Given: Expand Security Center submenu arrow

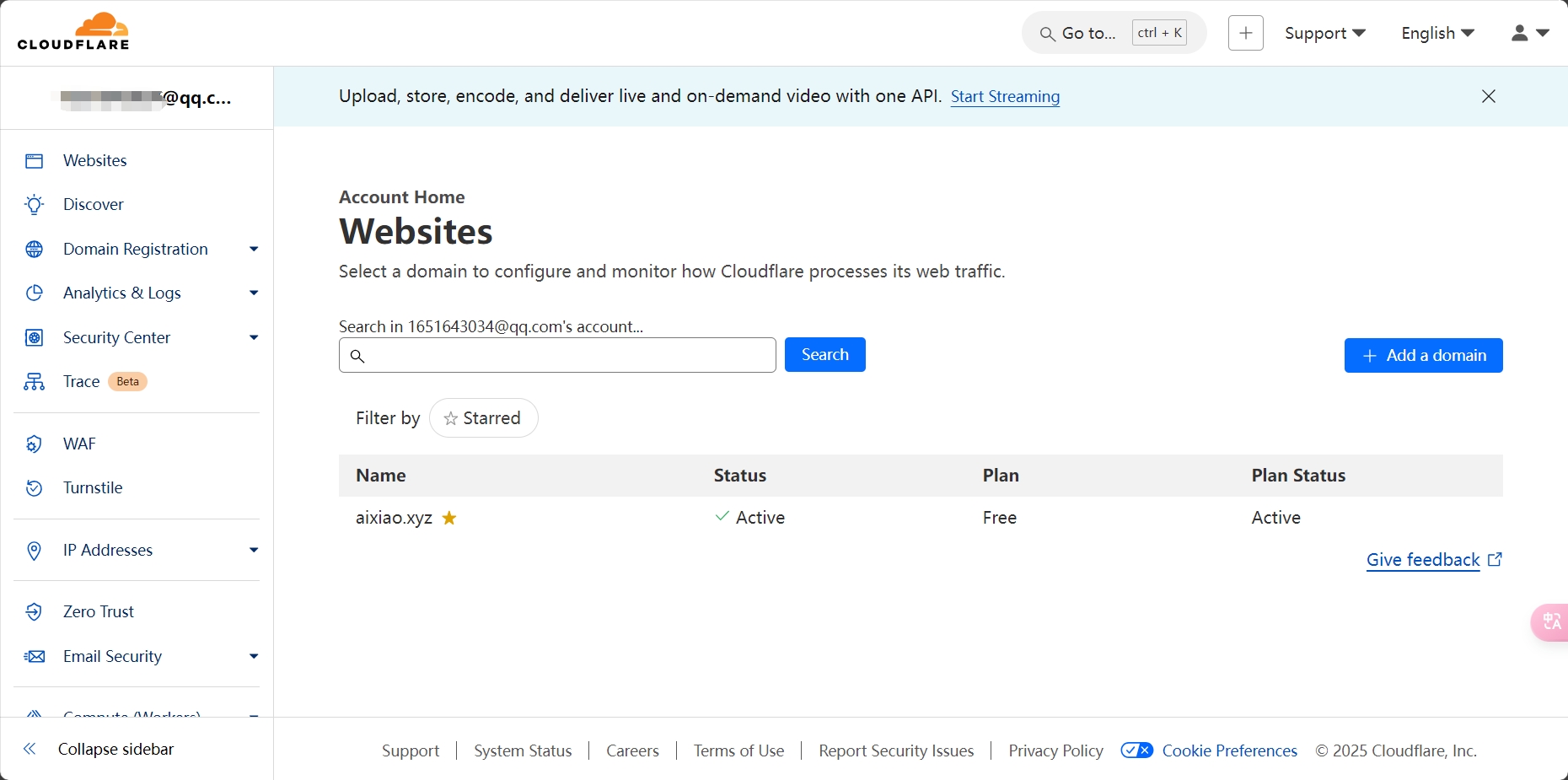Looking at the screenshot, I should (x=254, y=338).
